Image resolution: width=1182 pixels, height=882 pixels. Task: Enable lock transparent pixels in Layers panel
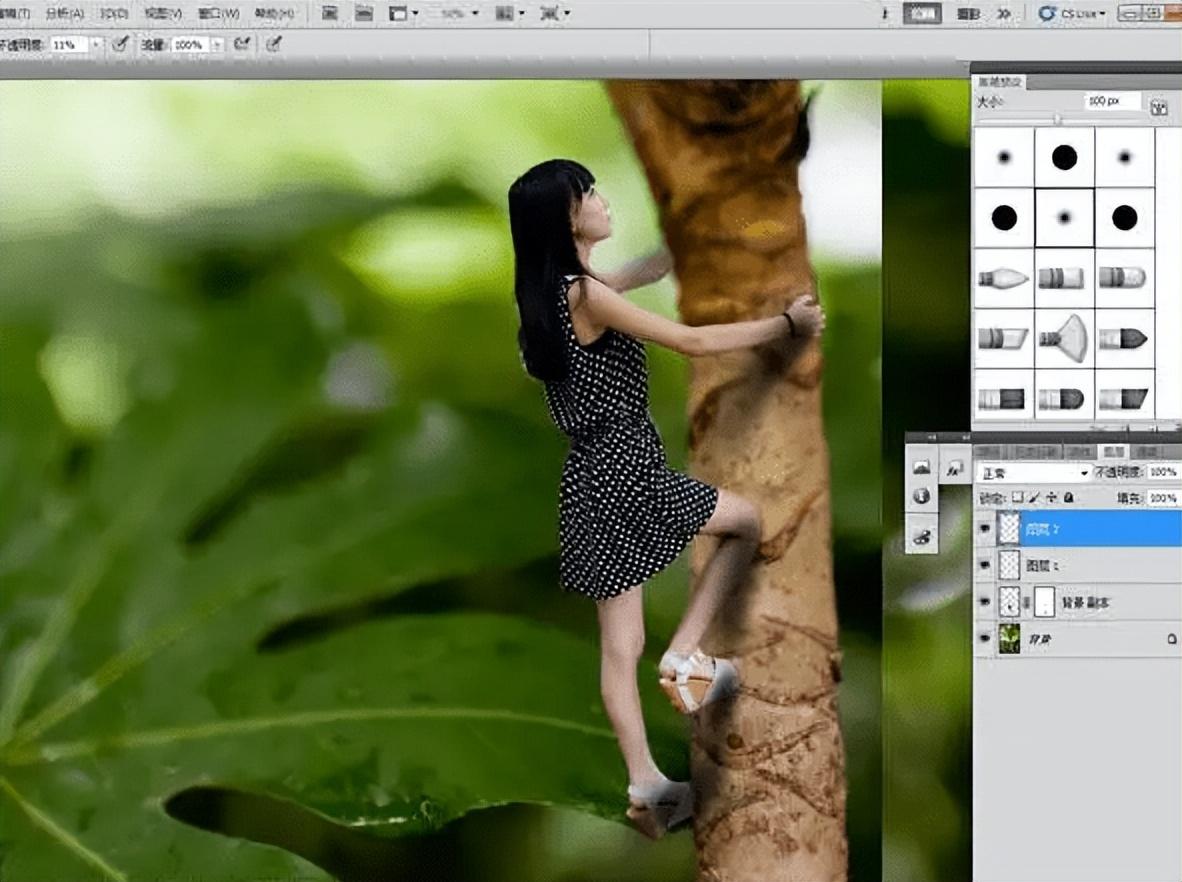tap(1018, 498)
